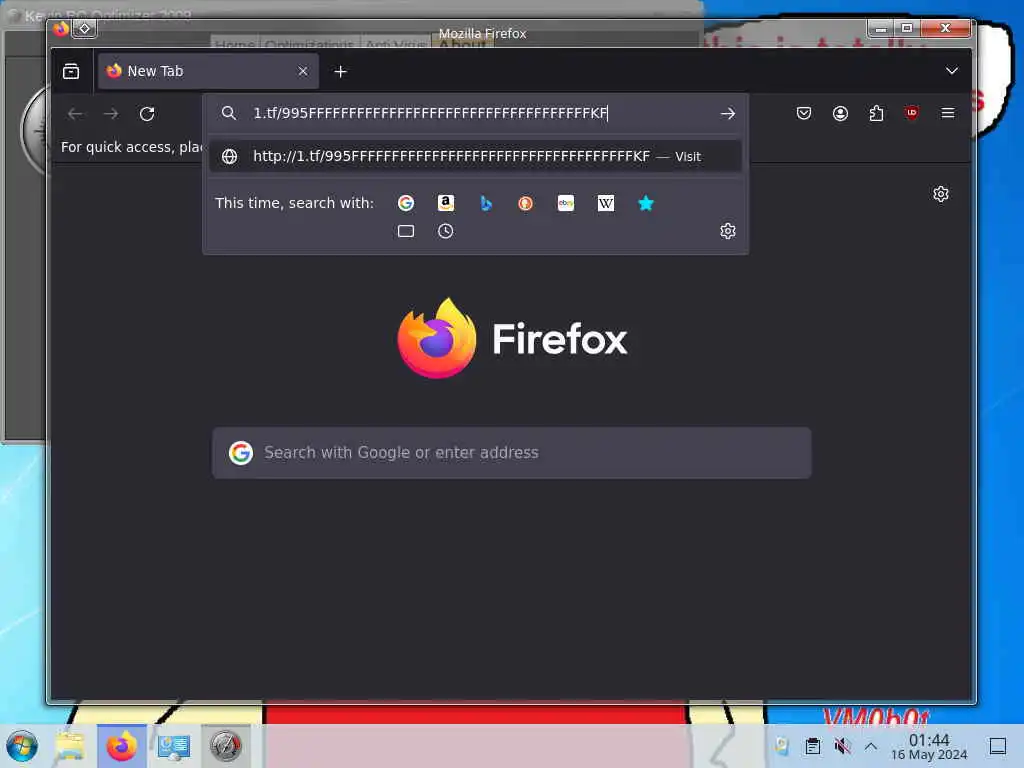
Task: Open the Windows Start orb
Action: tap(22, 745)
